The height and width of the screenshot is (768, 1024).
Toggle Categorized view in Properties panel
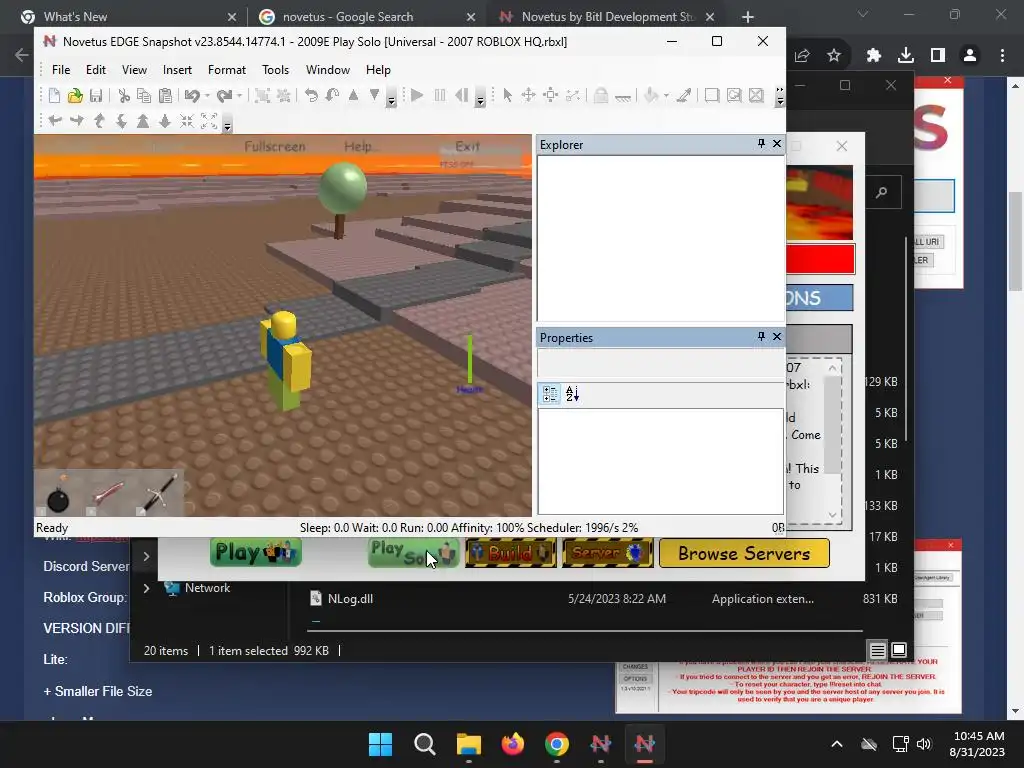[550, 394]
